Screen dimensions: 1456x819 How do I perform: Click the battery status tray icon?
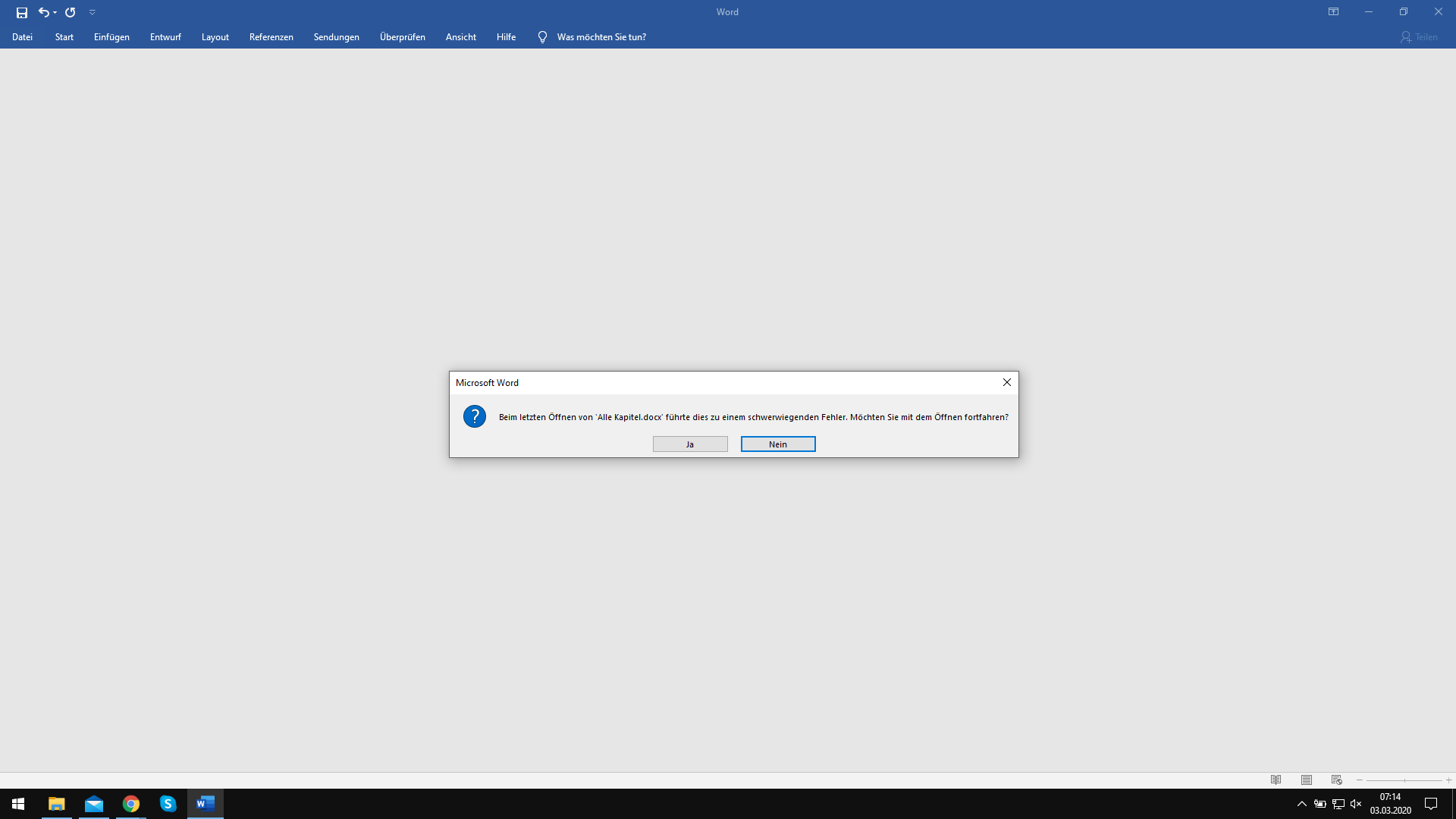point(1320,804)
